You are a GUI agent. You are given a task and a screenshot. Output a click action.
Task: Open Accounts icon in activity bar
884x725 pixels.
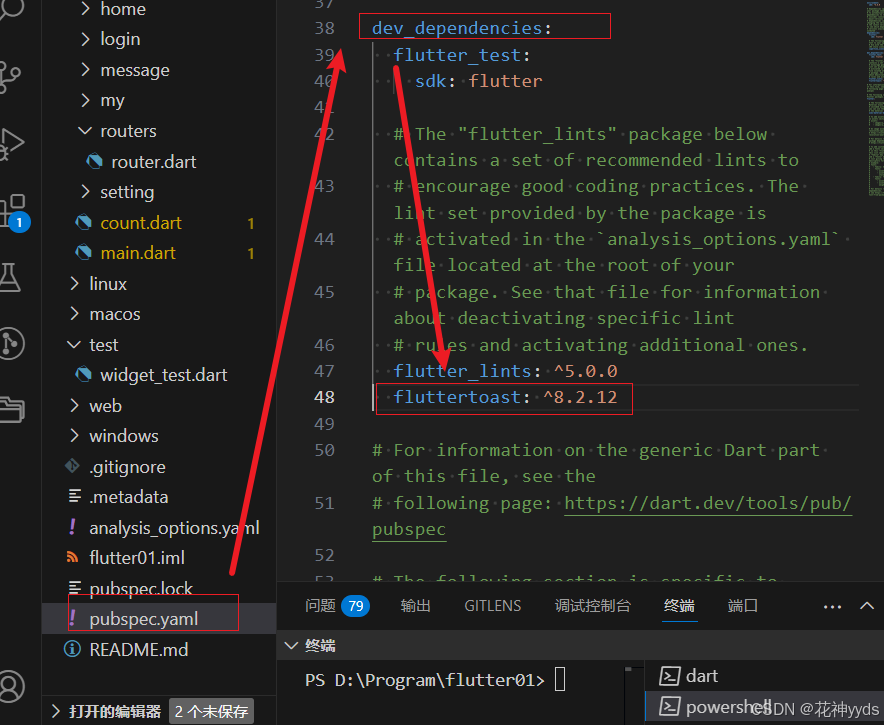click(x=11, y=687)
